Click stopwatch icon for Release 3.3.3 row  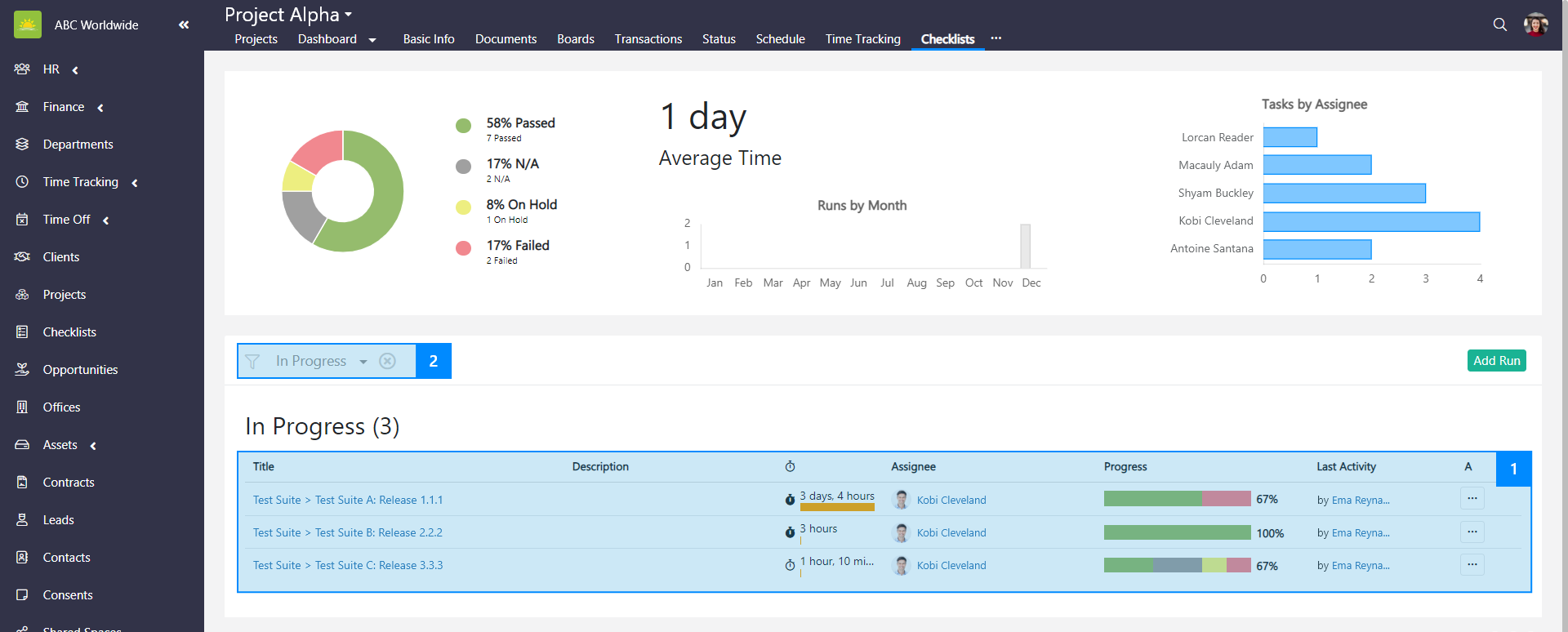[x=790, y=565]
